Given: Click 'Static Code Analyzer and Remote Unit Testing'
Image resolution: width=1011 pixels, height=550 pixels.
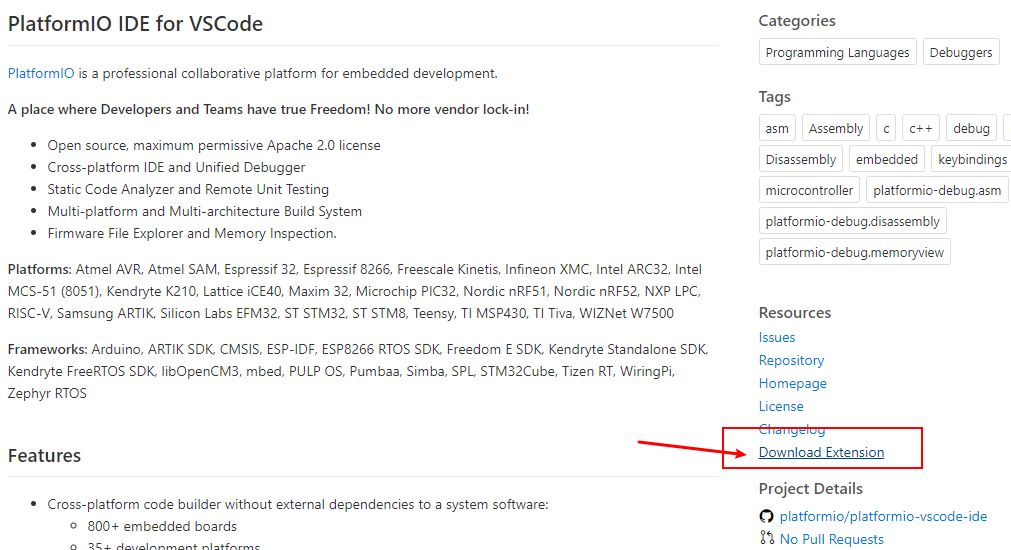Looking at the screenshot, I should 188,190.
